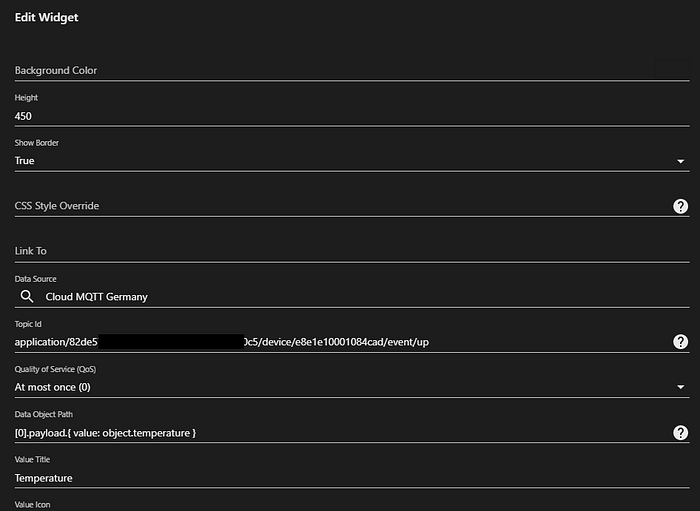The height and width of the screenshot is (511, 700).
Task: Click the Data Source search magnifier icon
Action: pos(27,296)
